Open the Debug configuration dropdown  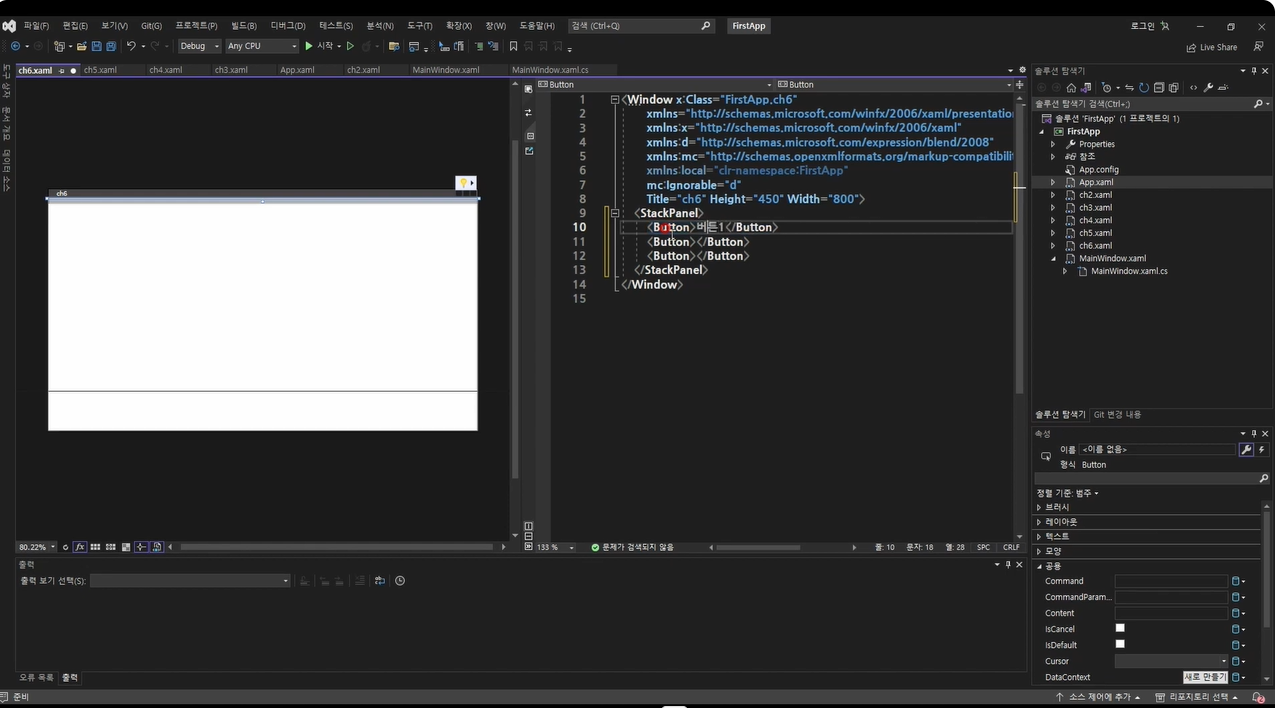click(x=199, y=46)
